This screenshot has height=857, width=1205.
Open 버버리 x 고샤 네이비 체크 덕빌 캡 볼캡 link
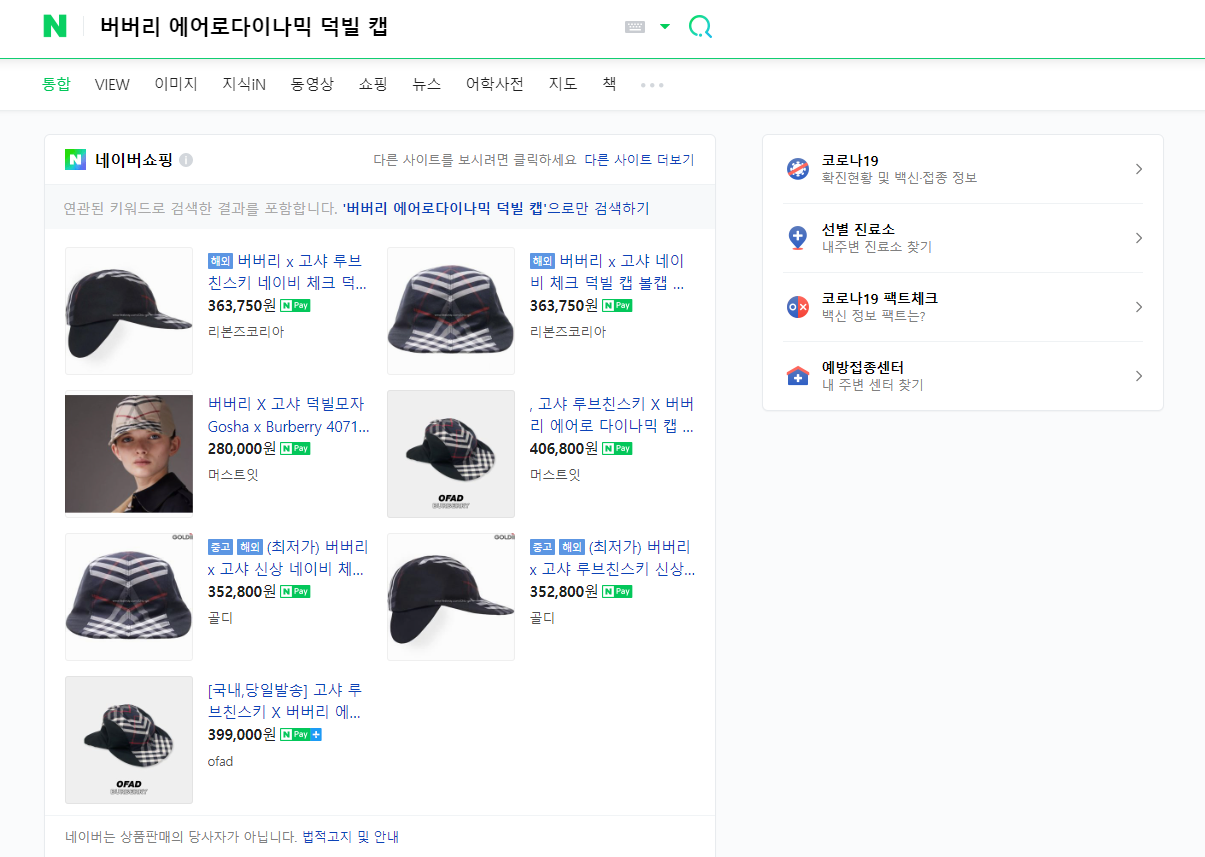coord(608,272)
